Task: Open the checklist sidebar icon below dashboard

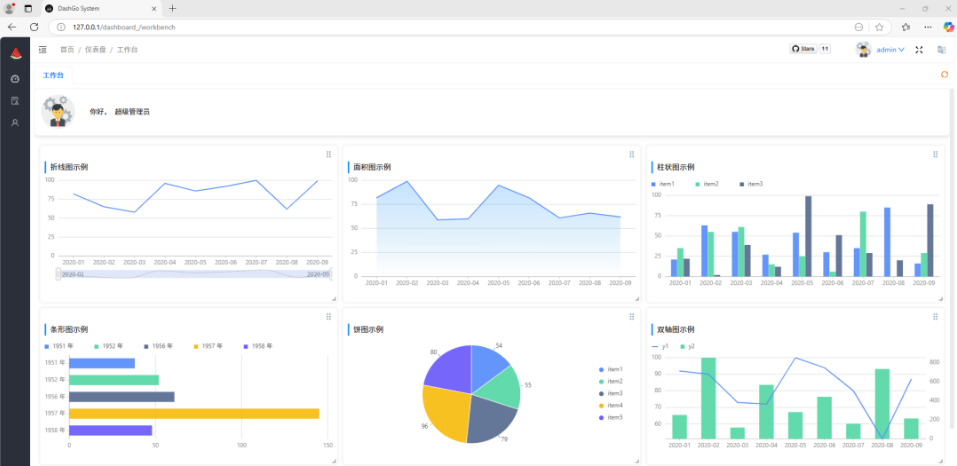Action: (x=15, y=101)
